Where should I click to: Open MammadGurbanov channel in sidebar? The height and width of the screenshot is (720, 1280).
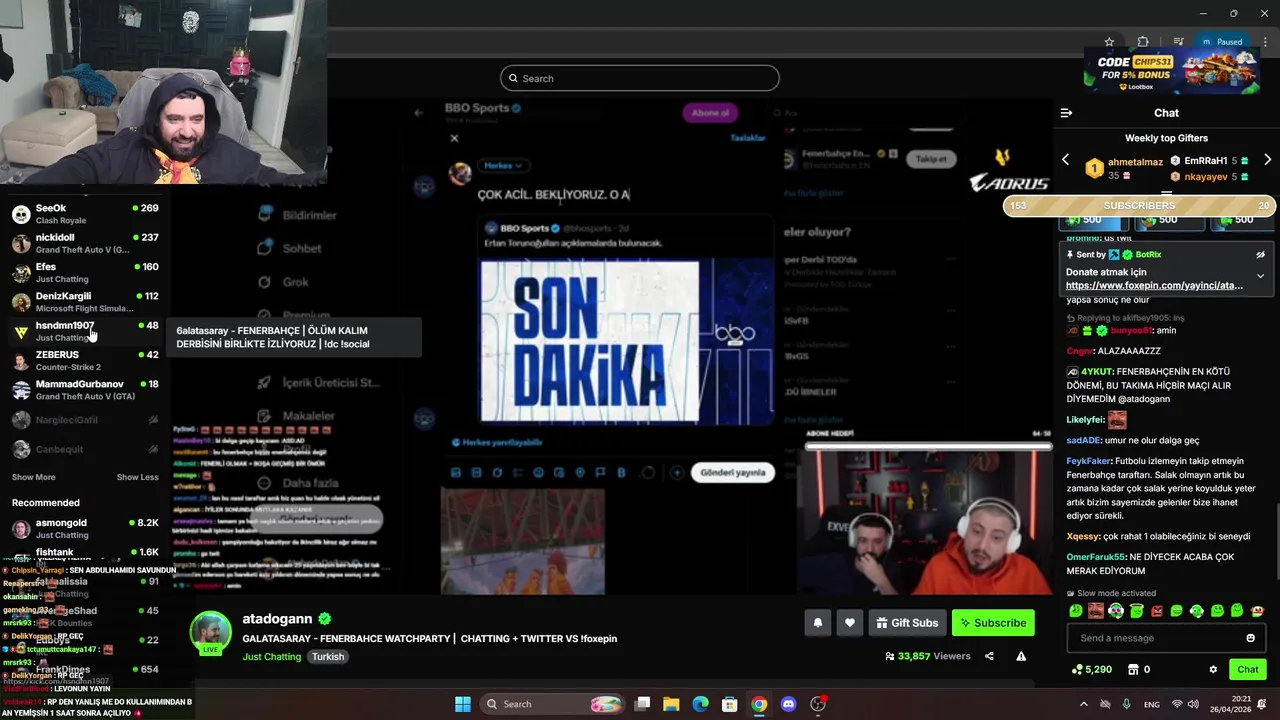[85, 390]
